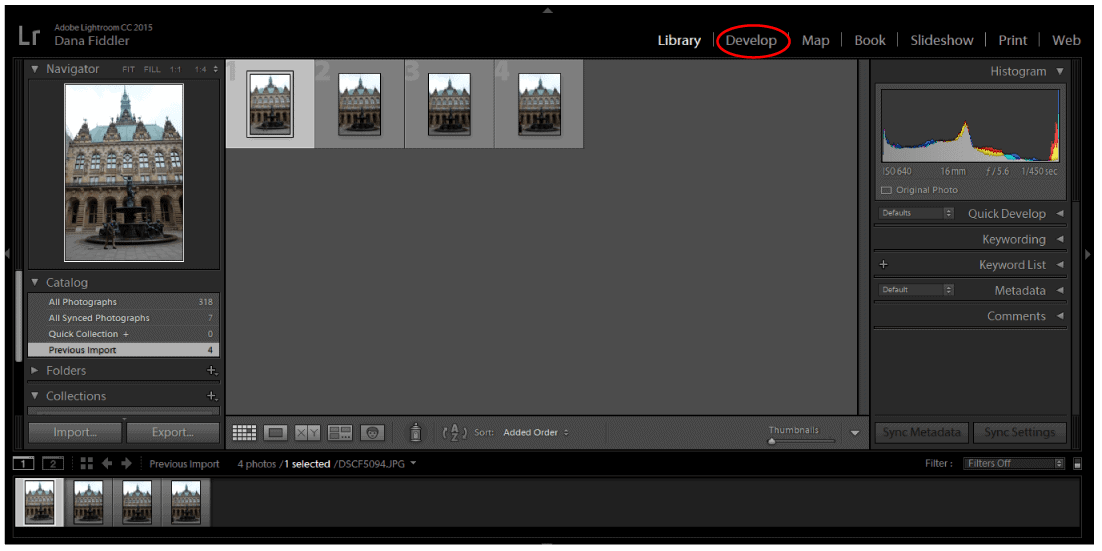Click navigator preview image

[124, 173]
